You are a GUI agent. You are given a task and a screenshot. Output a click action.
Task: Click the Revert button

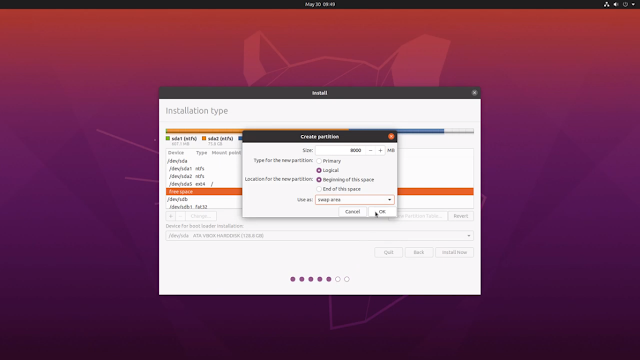tap(460, 216)
